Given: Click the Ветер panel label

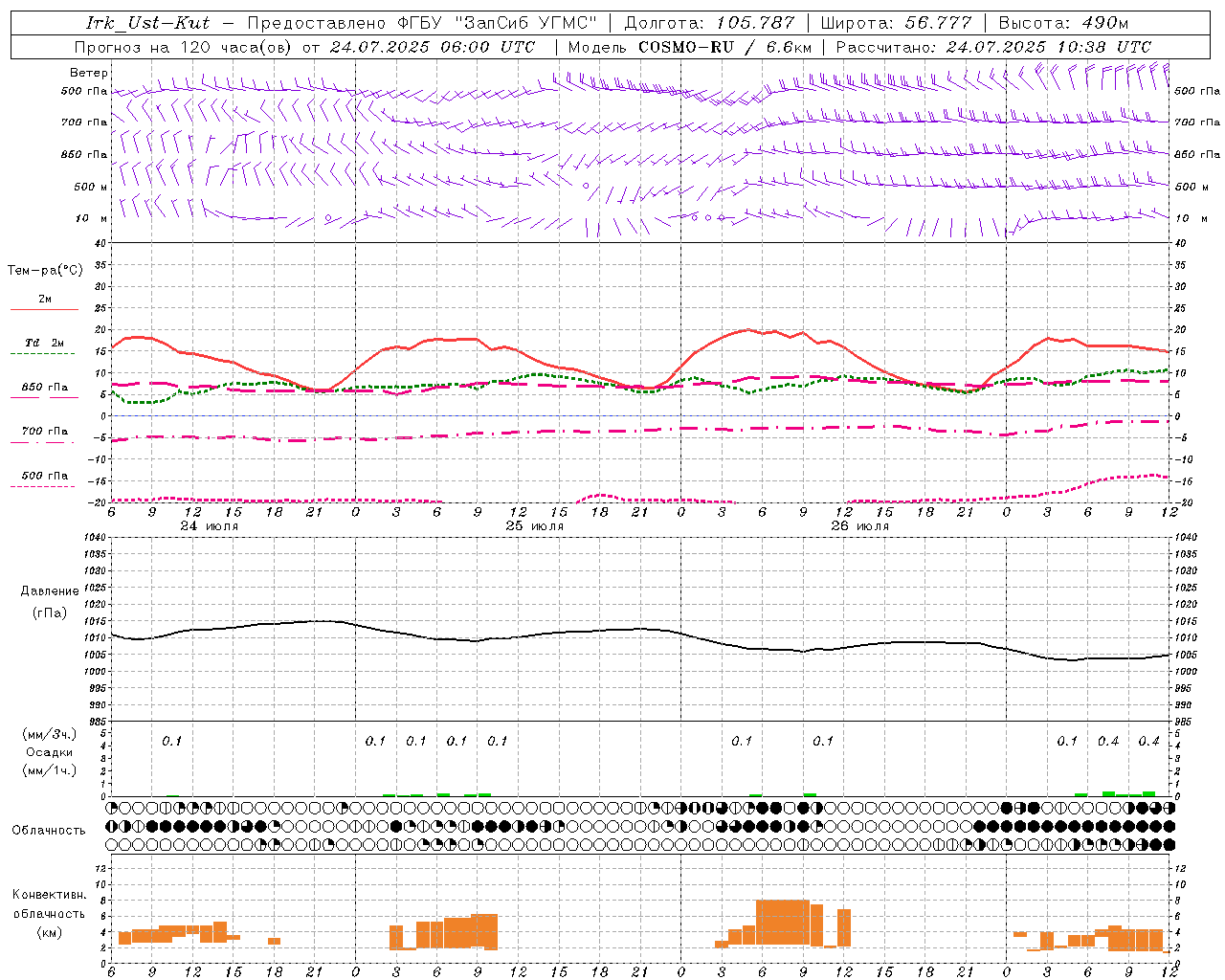Looking at the screenshot, I should tap(89, 73).
